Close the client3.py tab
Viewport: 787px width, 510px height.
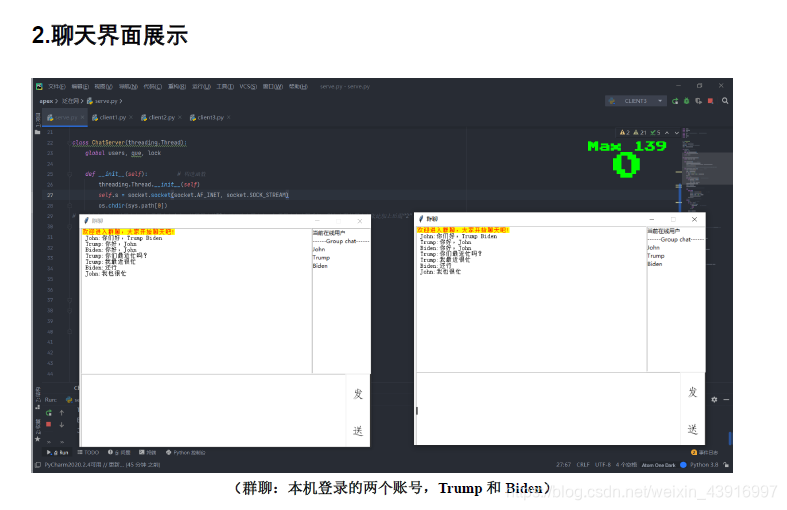click(x=228, y=117)
